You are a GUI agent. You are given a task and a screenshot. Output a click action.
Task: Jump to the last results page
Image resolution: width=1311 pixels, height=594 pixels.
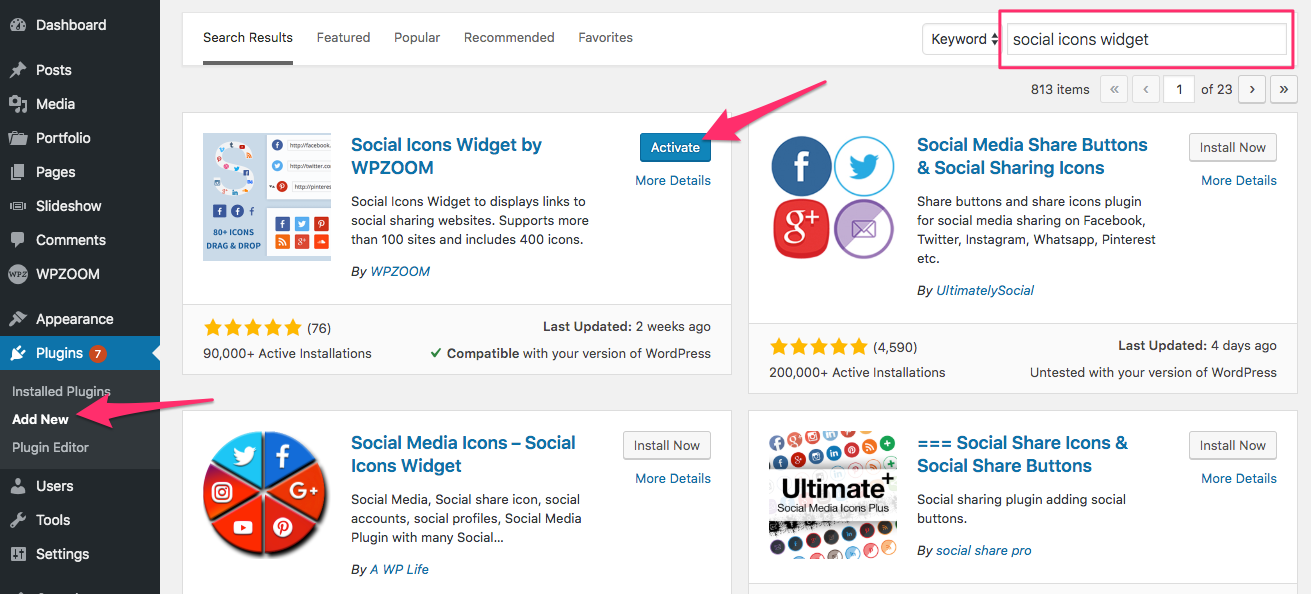(1284, 89)
